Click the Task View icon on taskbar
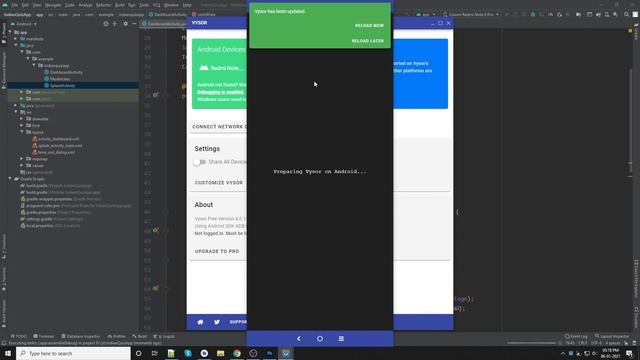The image size is (640, 360). click(x=155, y=353)
